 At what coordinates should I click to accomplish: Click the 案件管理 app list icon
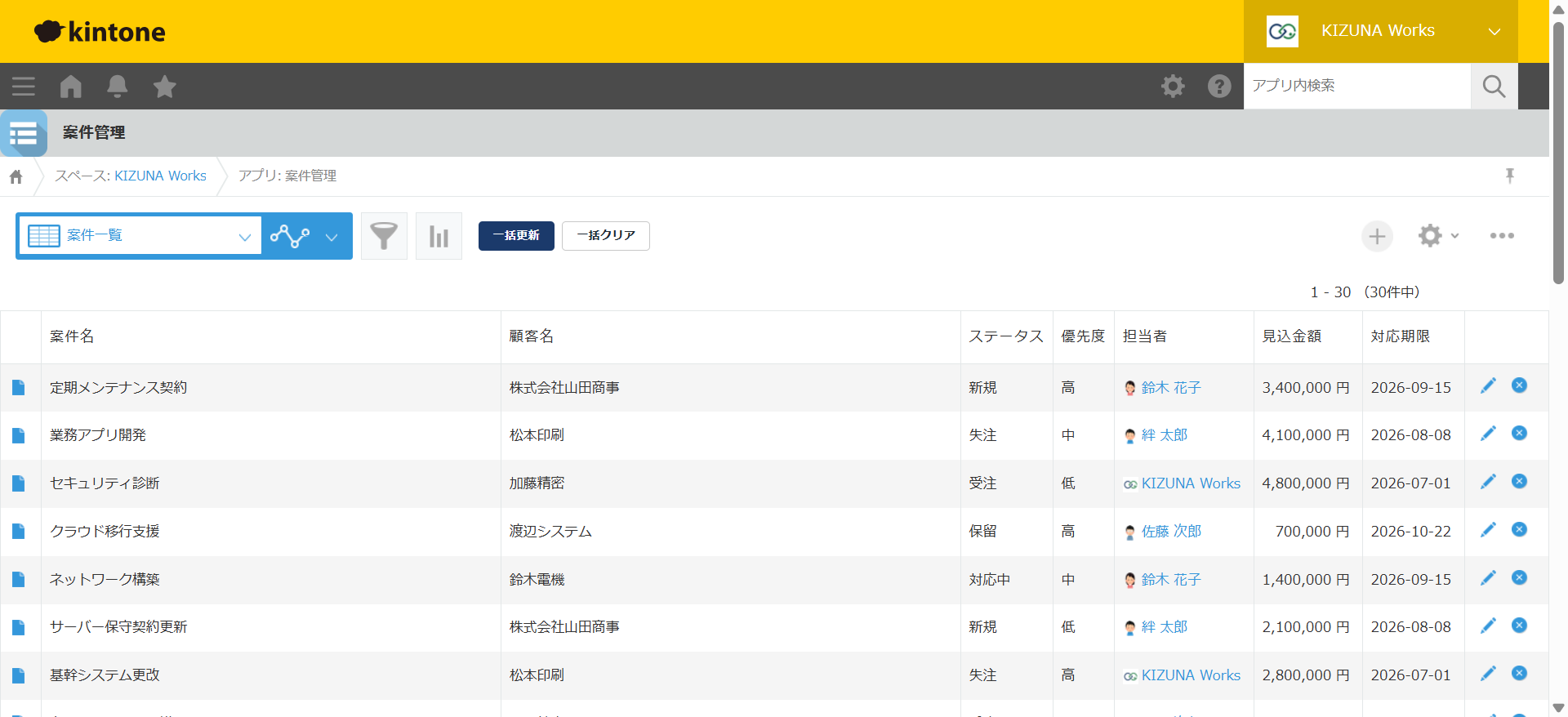pyautogui.click(x=24, y=133)
